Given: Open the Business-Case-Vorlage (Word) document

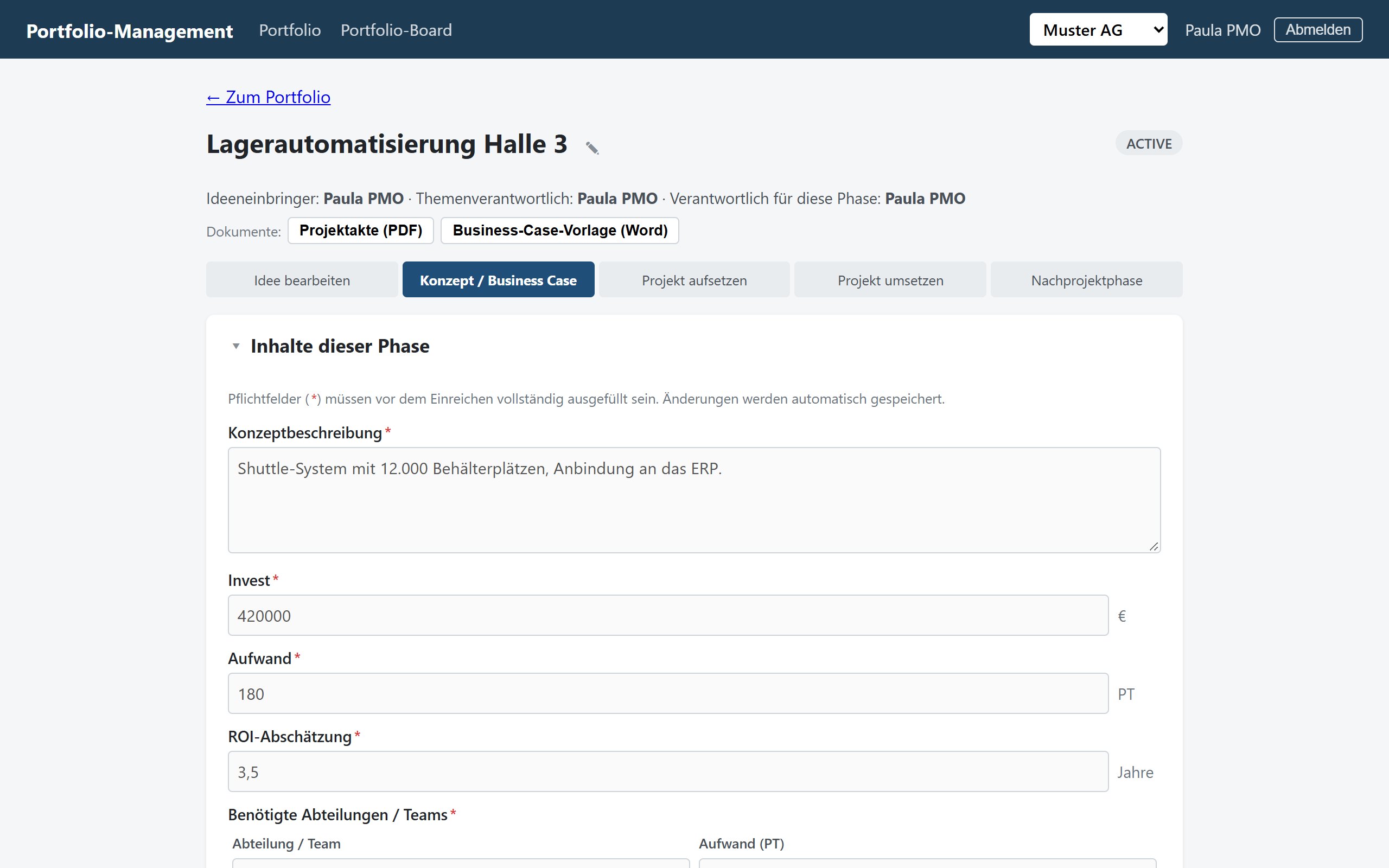Looking at the screenshot, I should 560,230.
